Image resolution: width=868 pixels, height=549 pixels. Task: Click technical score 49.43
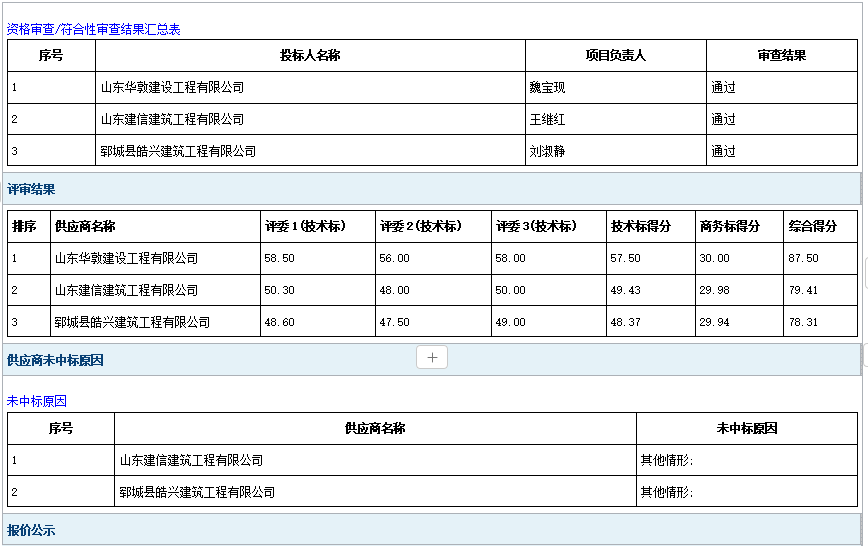tap(626, 291)
